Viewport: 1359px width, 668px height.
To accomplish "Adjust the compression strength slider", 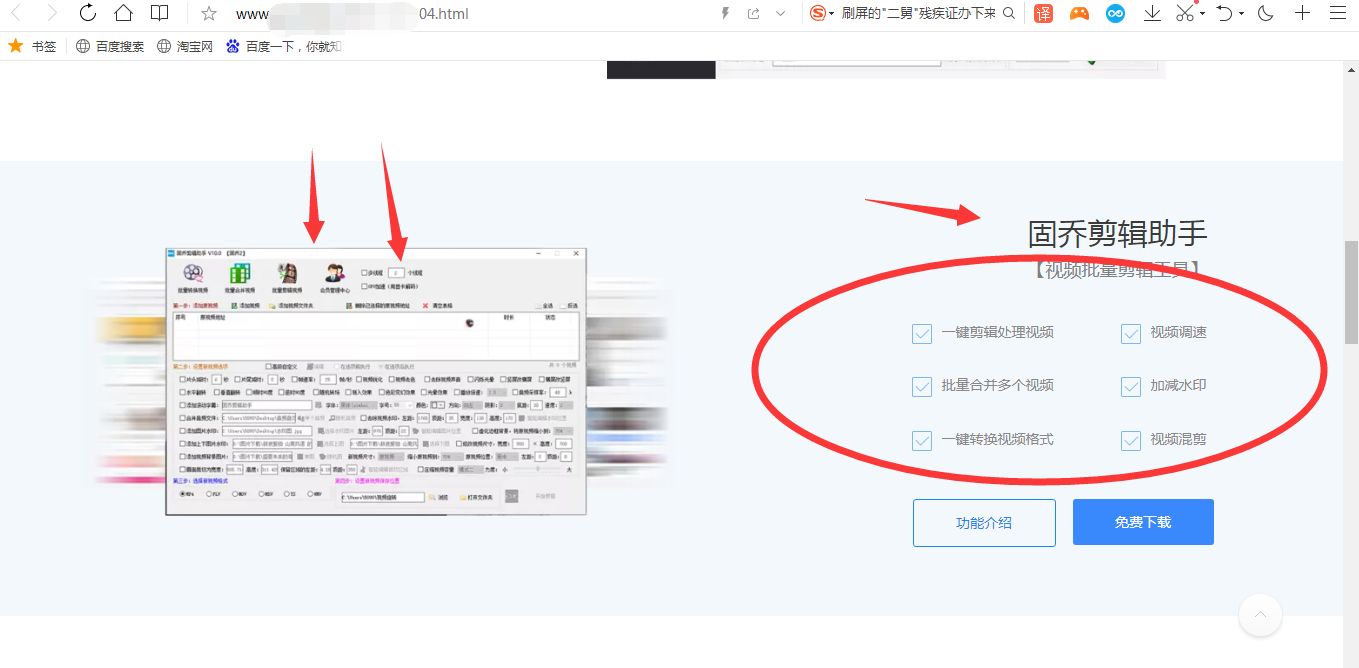I will (x=536, y=468).
